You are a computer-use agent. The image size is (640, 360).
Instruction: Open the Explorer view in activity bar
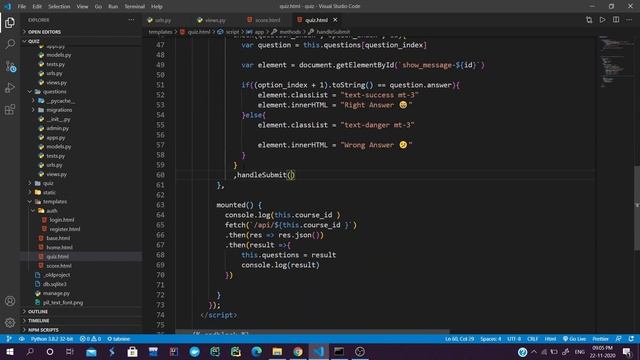[x=10, y=22]
